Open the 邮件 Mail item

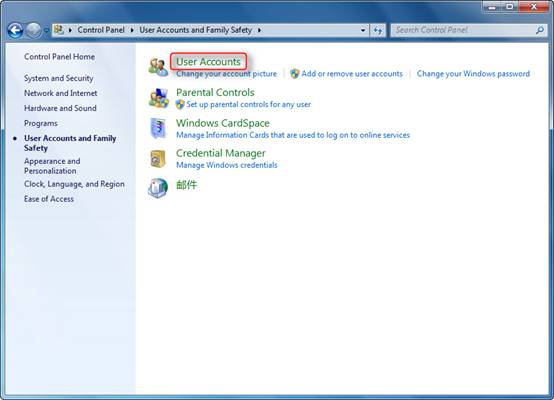point(186,185)
